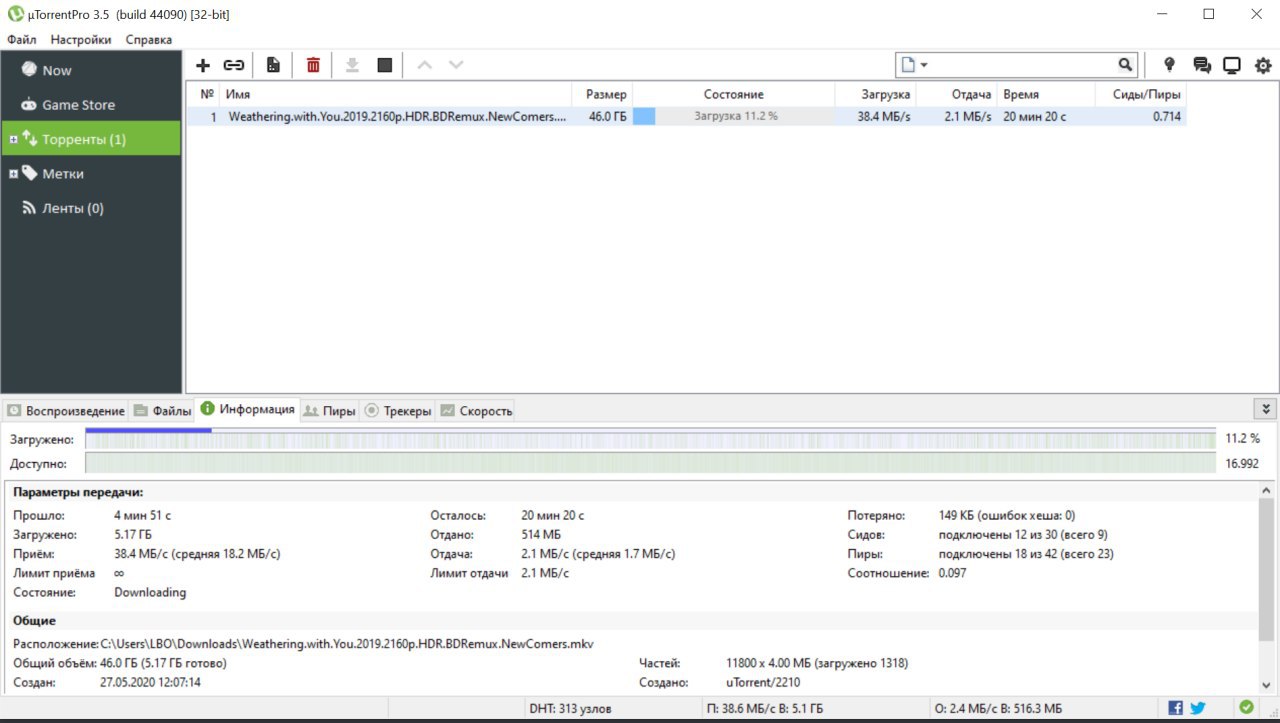The image size is (1280, 723).
Task: Click the search magnifier icon
Action: (1126, 65)
